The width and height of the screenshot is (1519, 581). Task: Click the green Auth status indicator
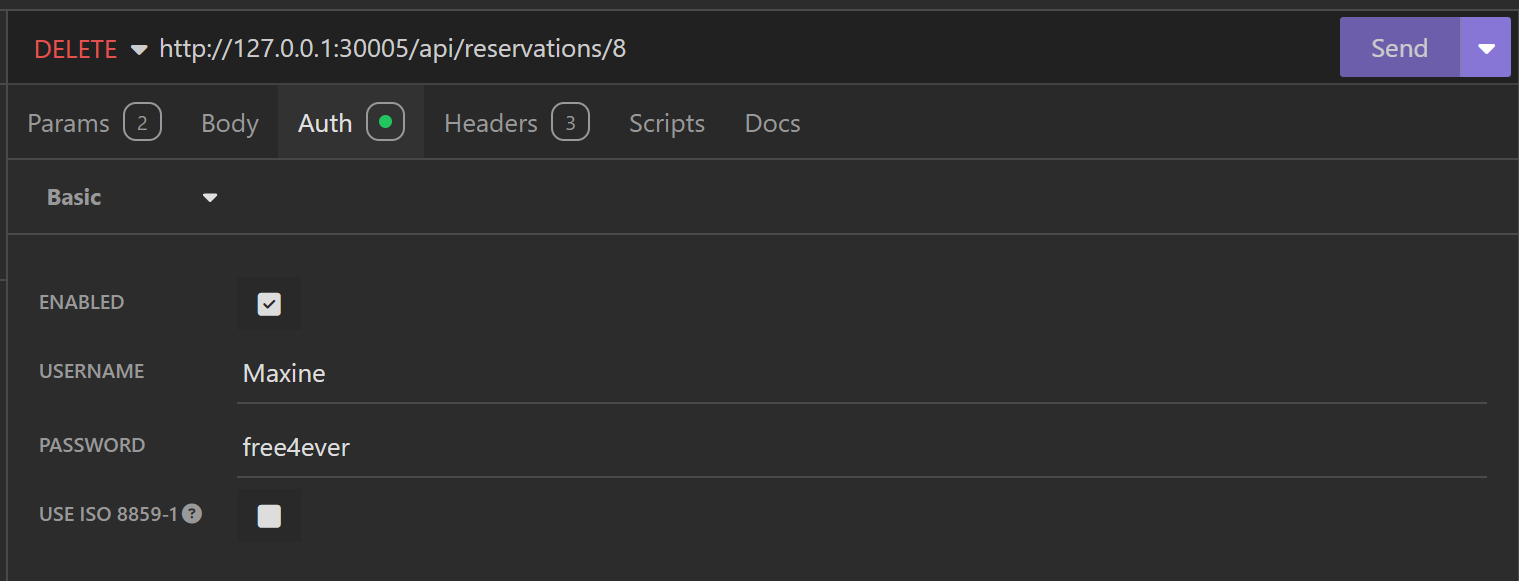[385, 123]
